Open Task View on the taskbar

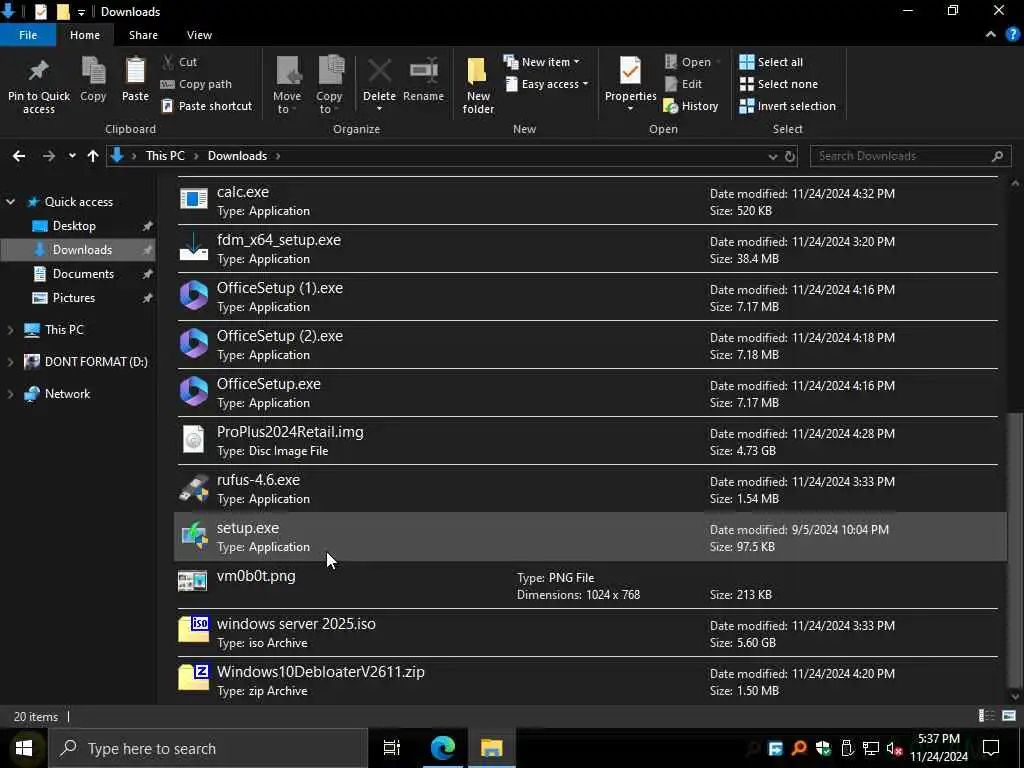coord(392,748)
